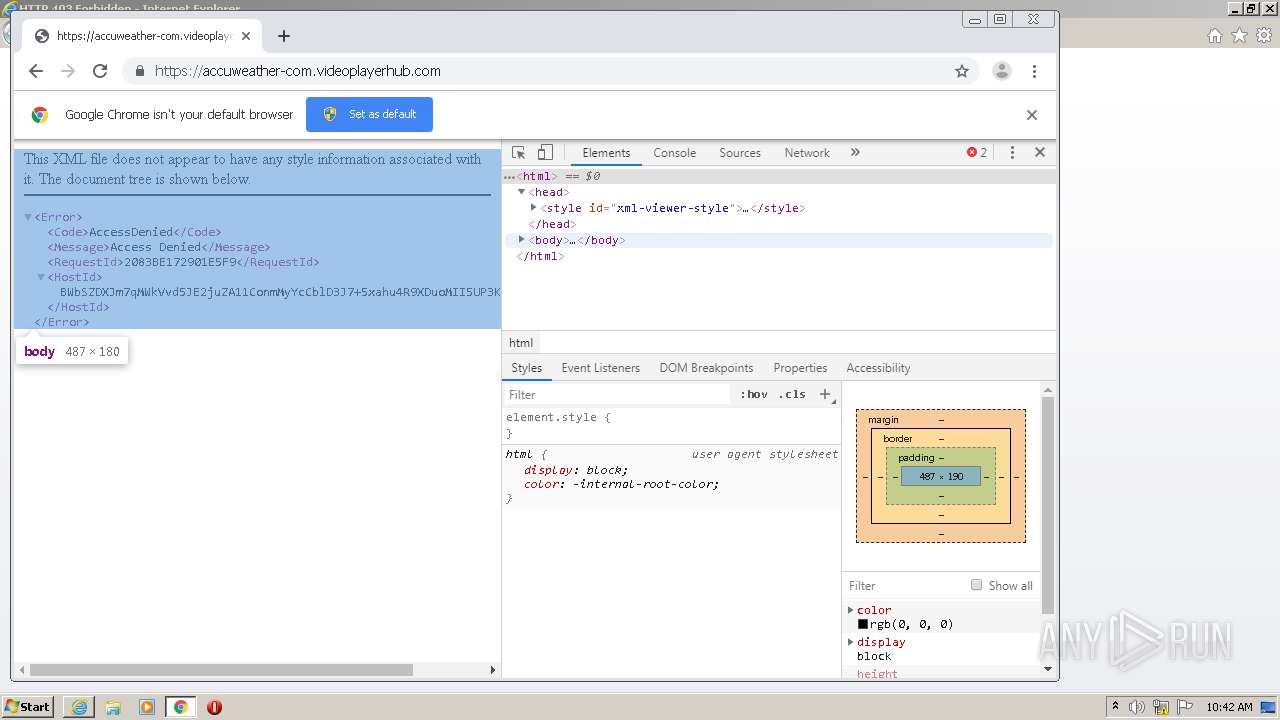
Task: Add new style rule with plus icon
Action: tap(825, 395)
